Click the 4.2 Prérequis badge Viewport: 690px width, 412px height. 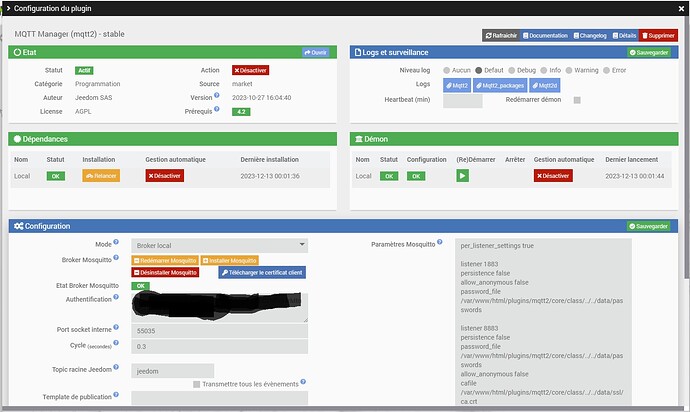point(241,112)
